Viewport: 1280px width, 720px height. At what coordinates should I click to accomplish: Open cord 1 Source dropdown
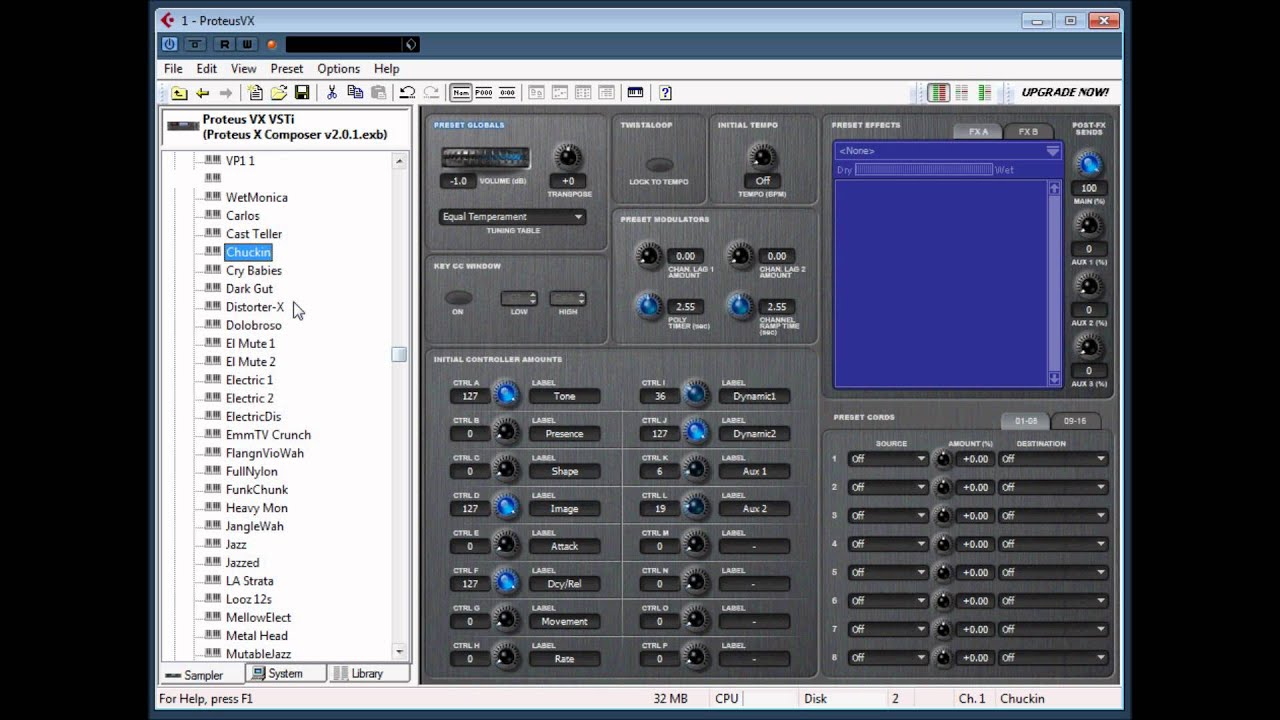click(888, 459)
